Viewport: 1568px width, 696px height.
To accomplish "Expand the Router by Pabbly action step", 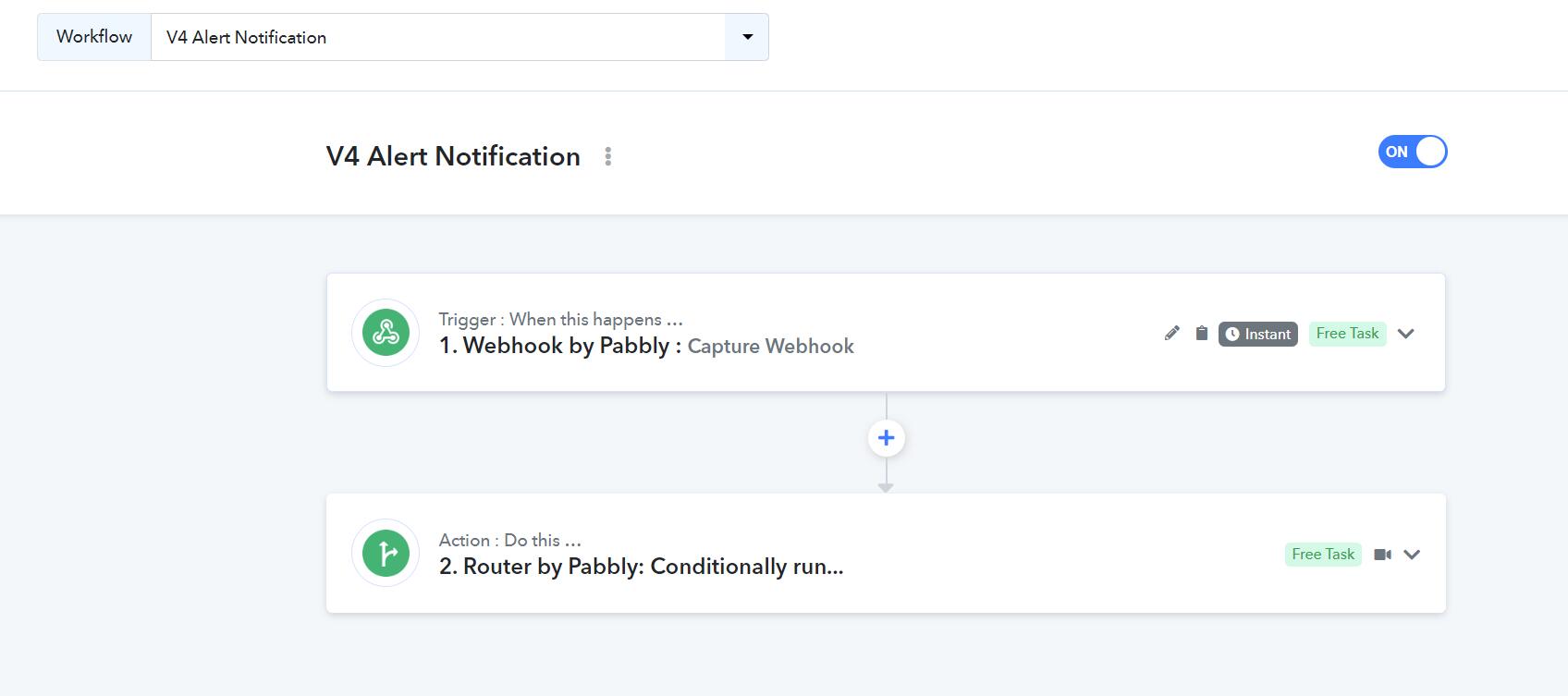I will tap(1412, 555).
